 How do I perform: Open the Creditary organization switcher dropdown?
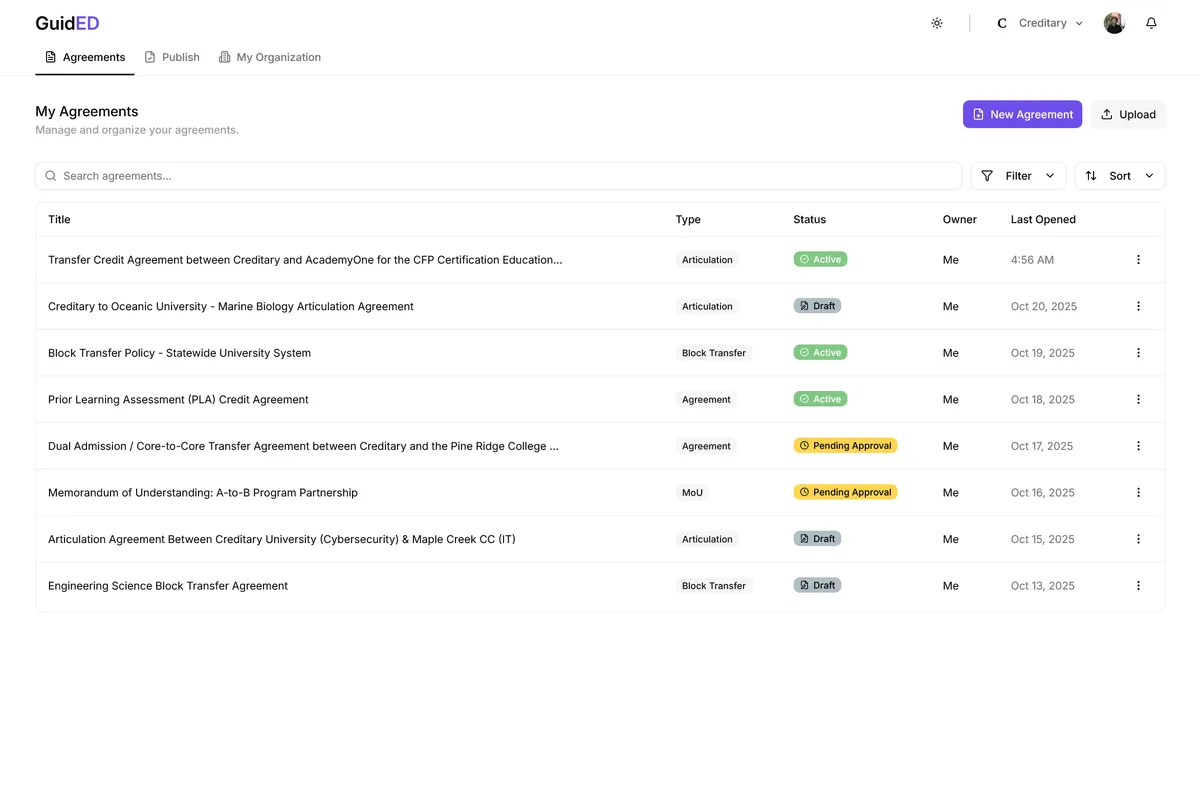1040,23
